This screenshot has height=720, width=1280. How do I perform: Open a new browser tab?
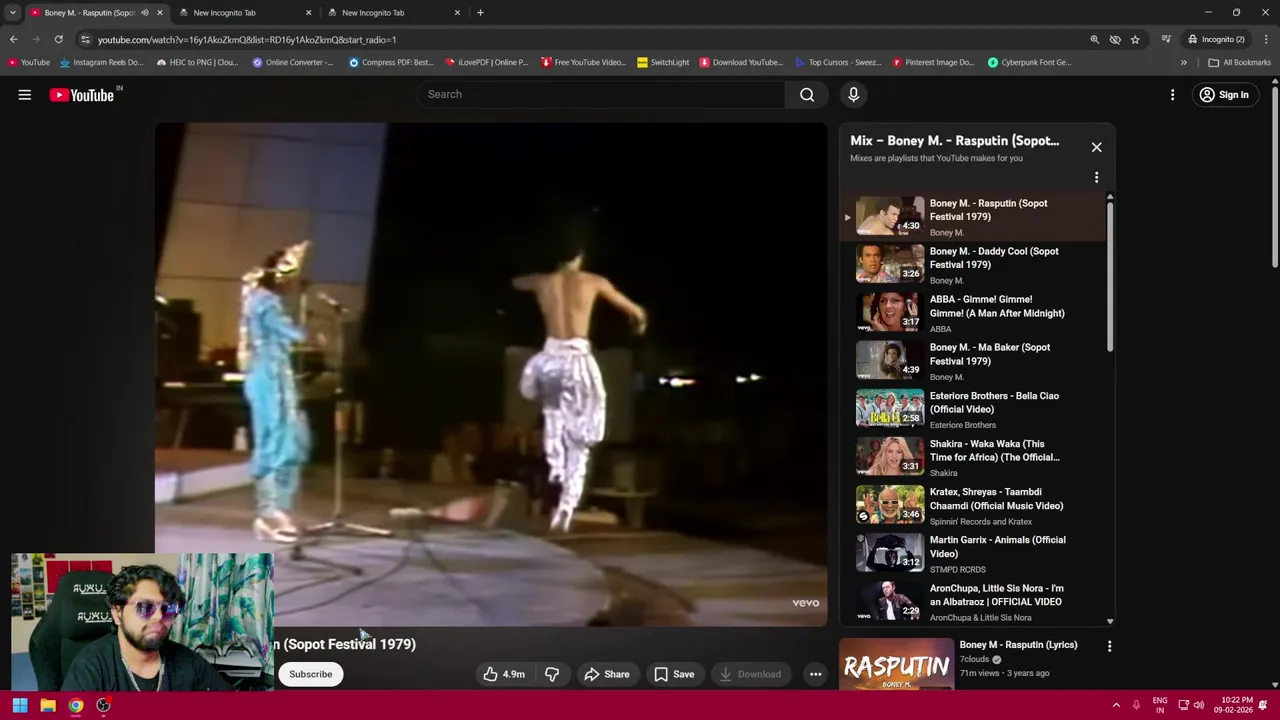[x=480, y=13]
